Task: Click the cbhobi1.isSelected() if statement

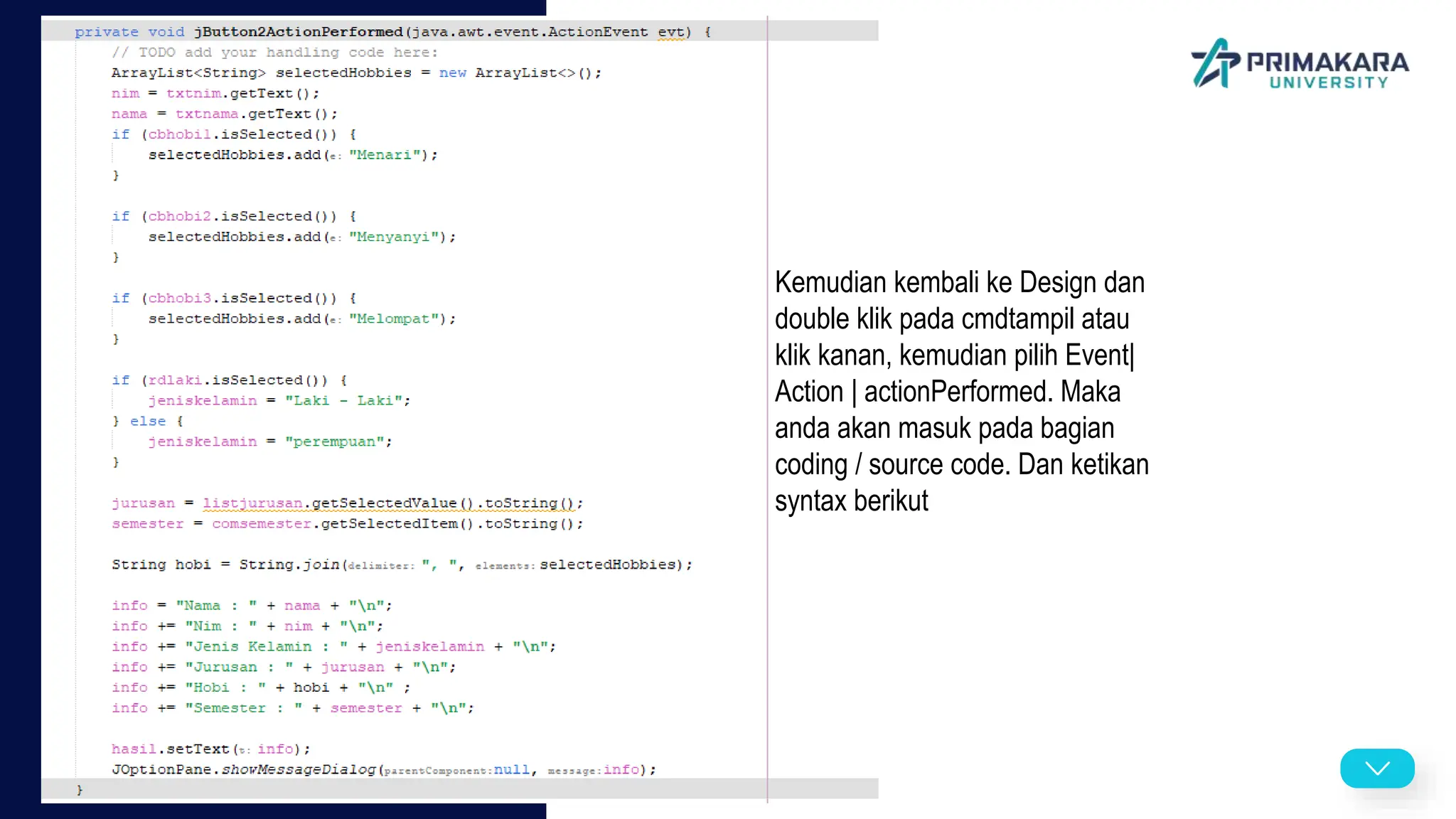Action: point(233,134)
